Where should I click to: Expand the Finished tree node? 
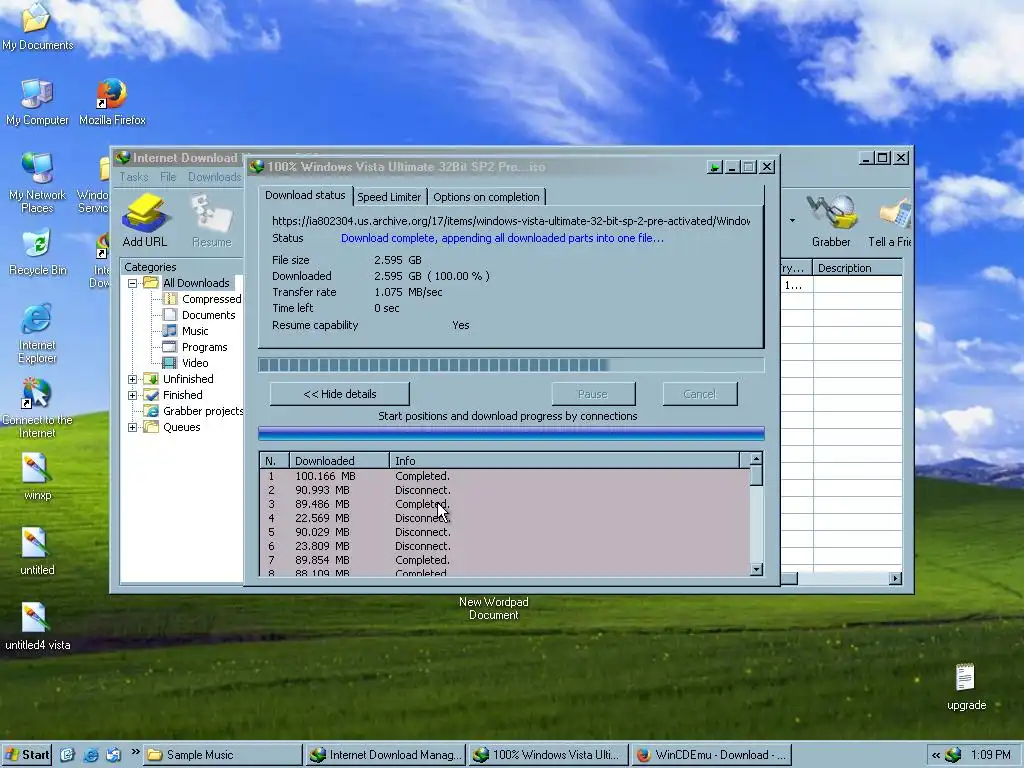pyautogui.click(x=133, y=395)
